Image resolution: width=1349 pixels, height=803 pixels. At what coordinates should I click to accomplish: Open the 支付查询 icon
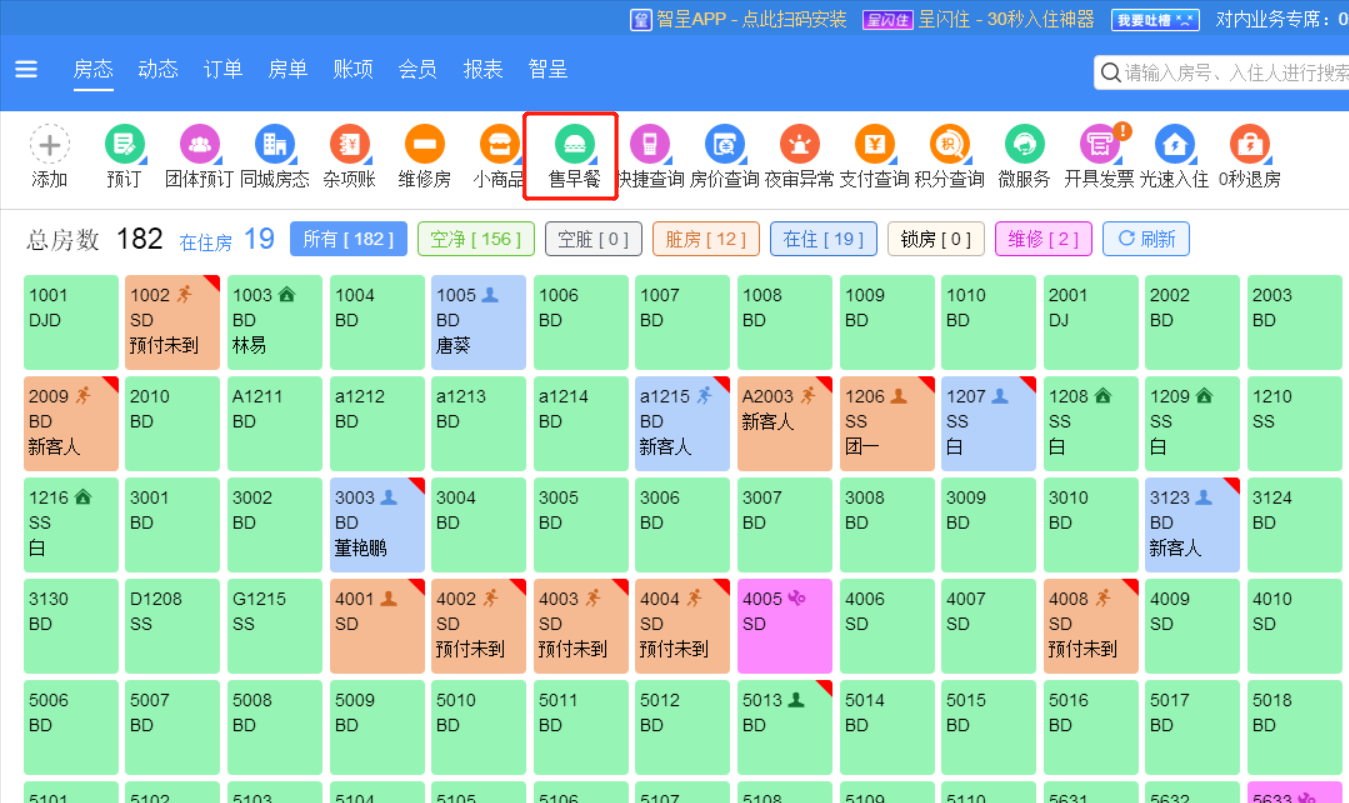[x=874, y=145]
